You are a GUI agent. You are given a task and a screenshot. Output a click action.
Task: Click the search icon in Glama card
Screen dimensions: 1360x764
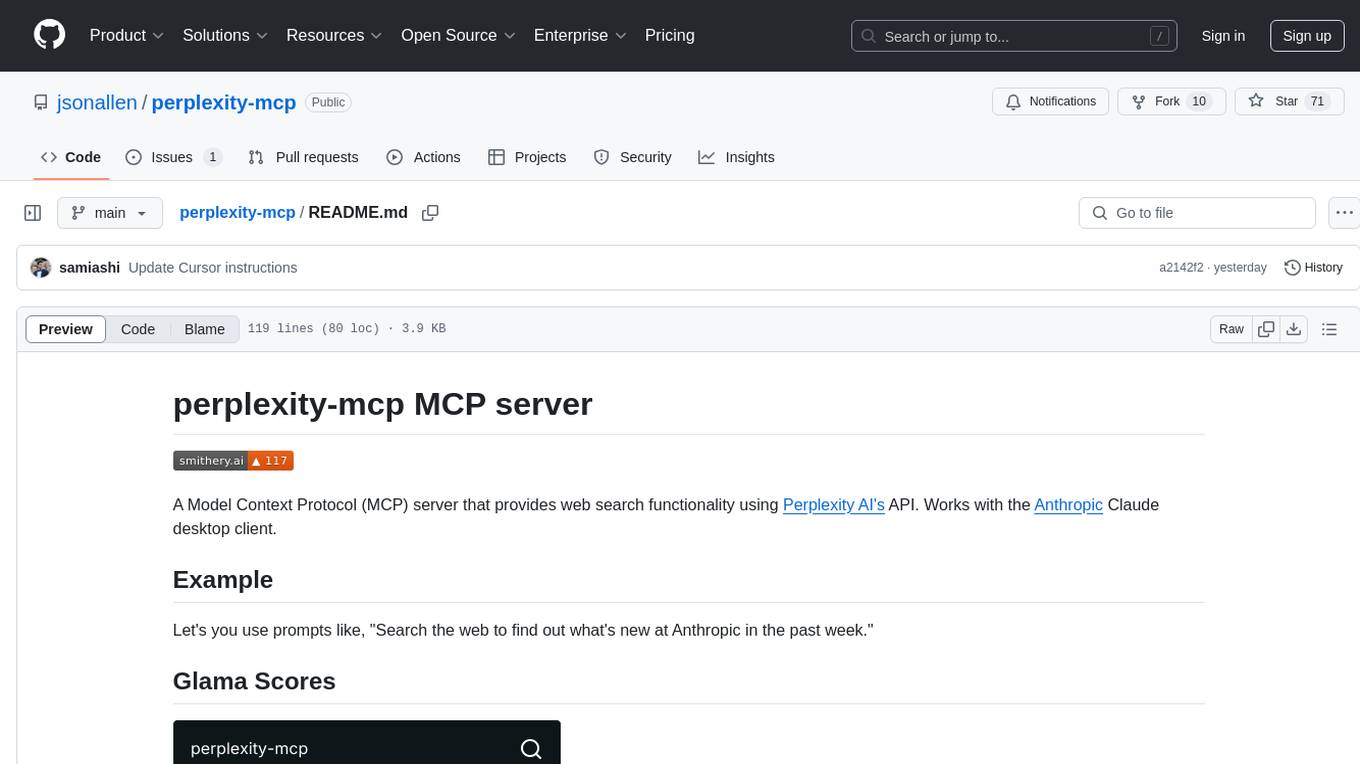pos(531,749)
